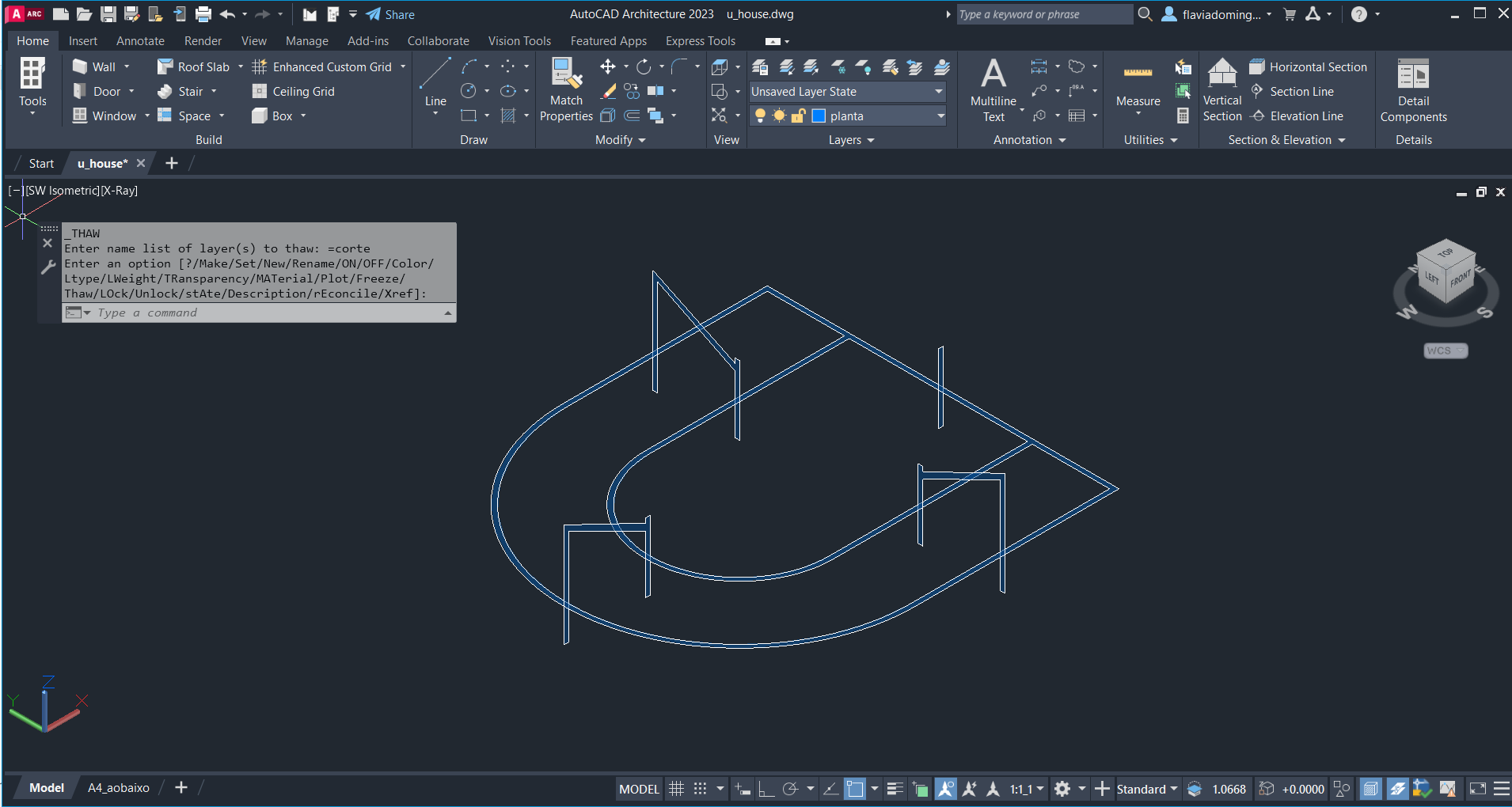The width and height of the screenshot is (1512, 807).
Task: Click the planta layer color swatch
Action: [819, 116]
